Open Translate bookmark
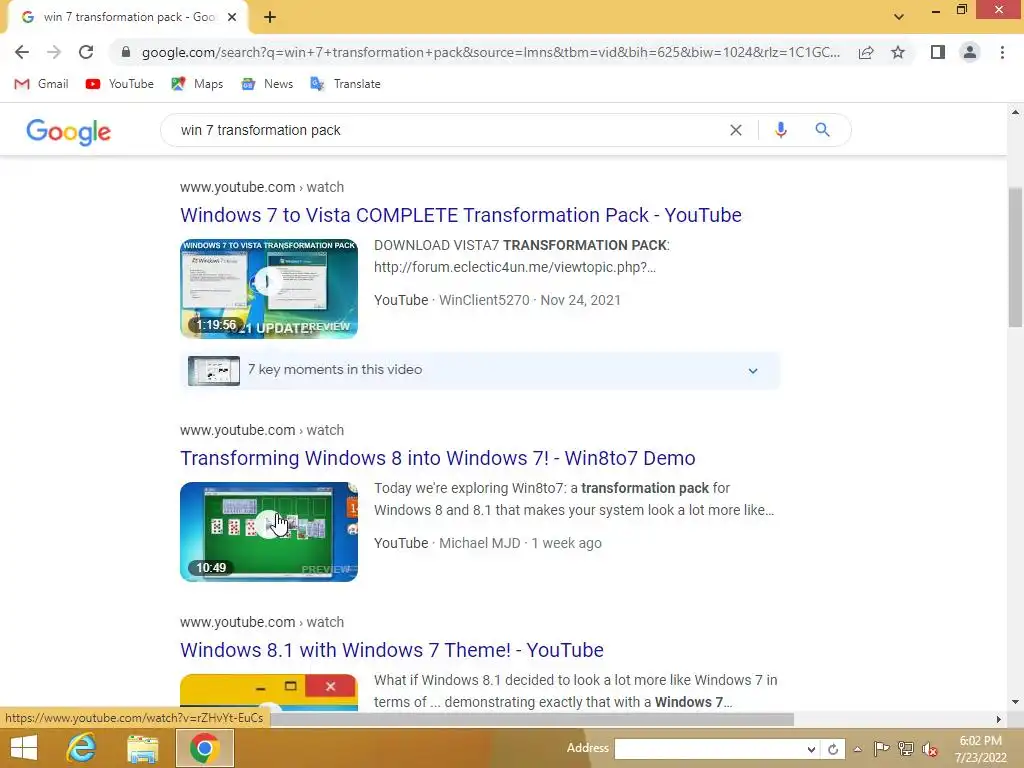The height and width of the screenshot is (768, 1024). coord(345,84)
